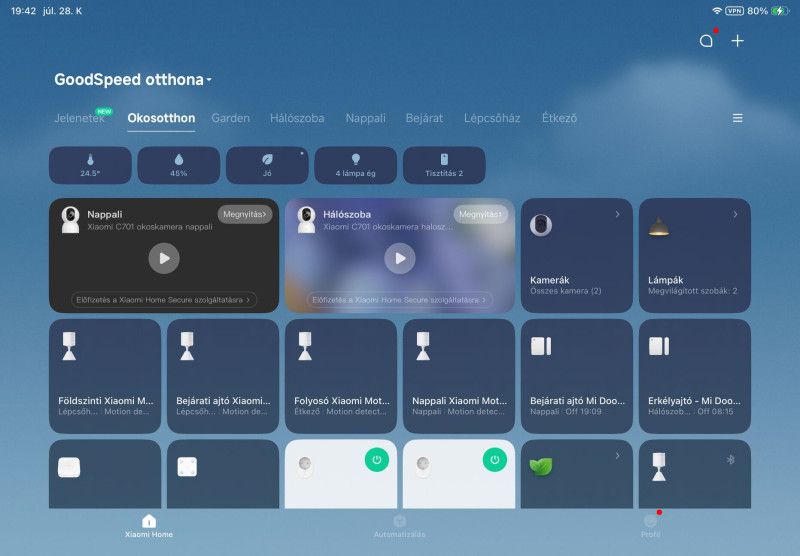Open the Jó air quality tile

(x=267, y=165)
